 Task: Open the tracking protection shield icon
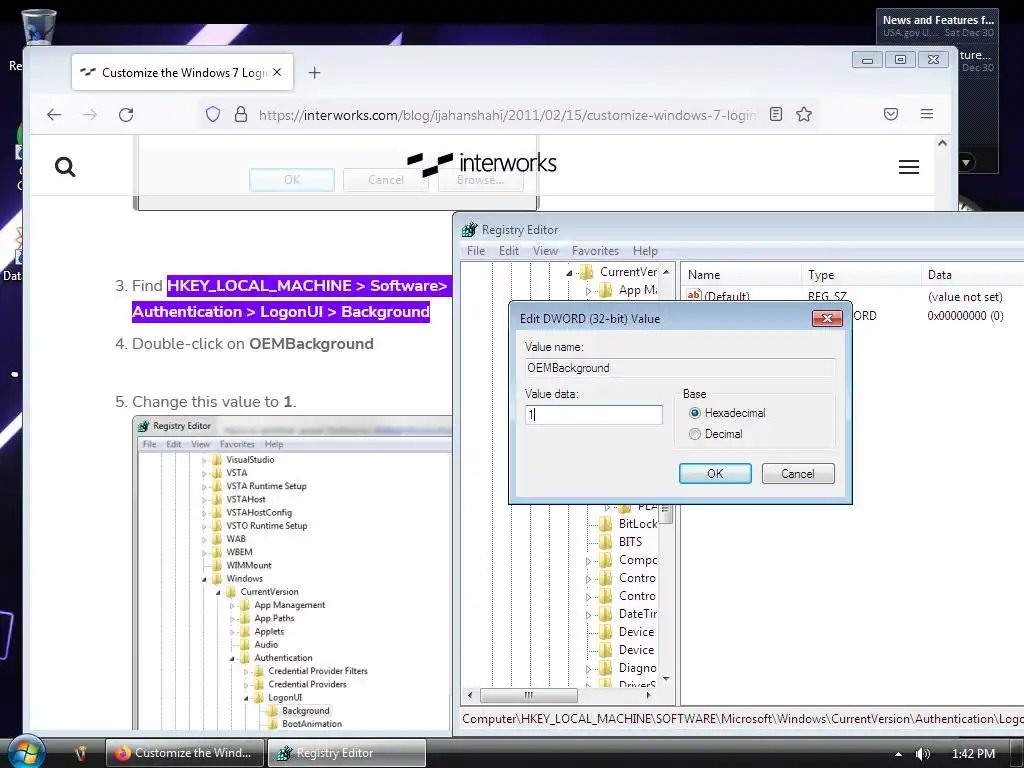pos(213,114)
